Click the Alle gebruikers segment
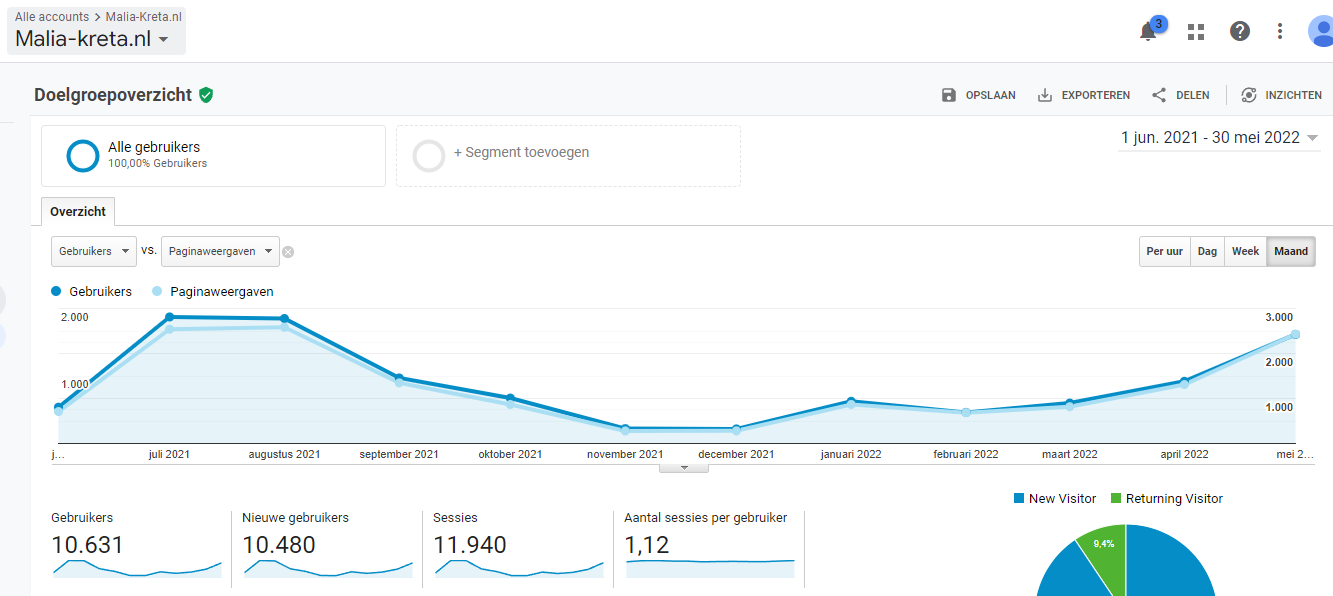1333x596 pixels. 213,155
